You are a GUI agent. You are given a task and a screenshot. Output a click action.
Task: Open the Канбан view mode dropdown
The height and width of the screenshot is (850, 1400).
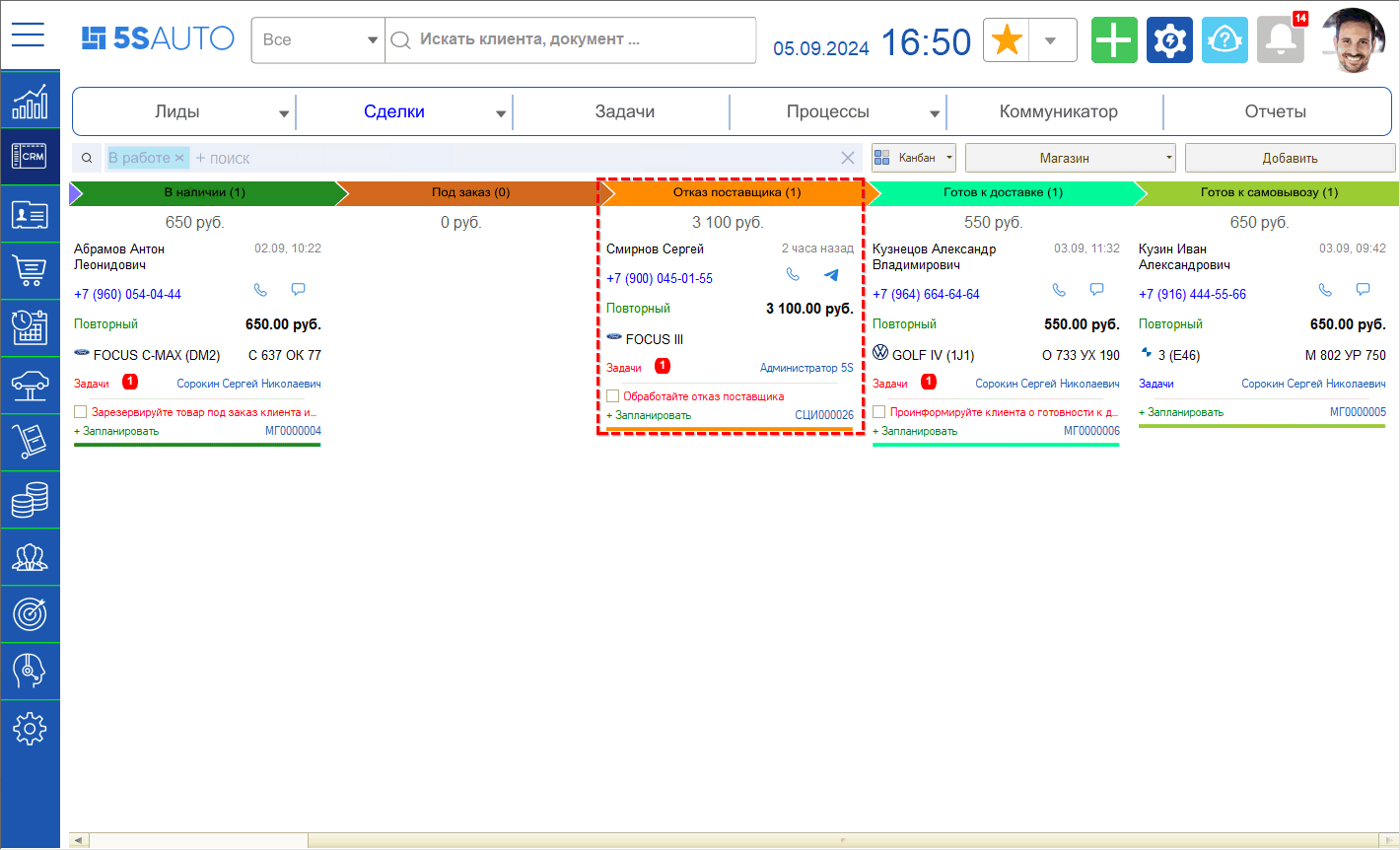click(914, 158)
